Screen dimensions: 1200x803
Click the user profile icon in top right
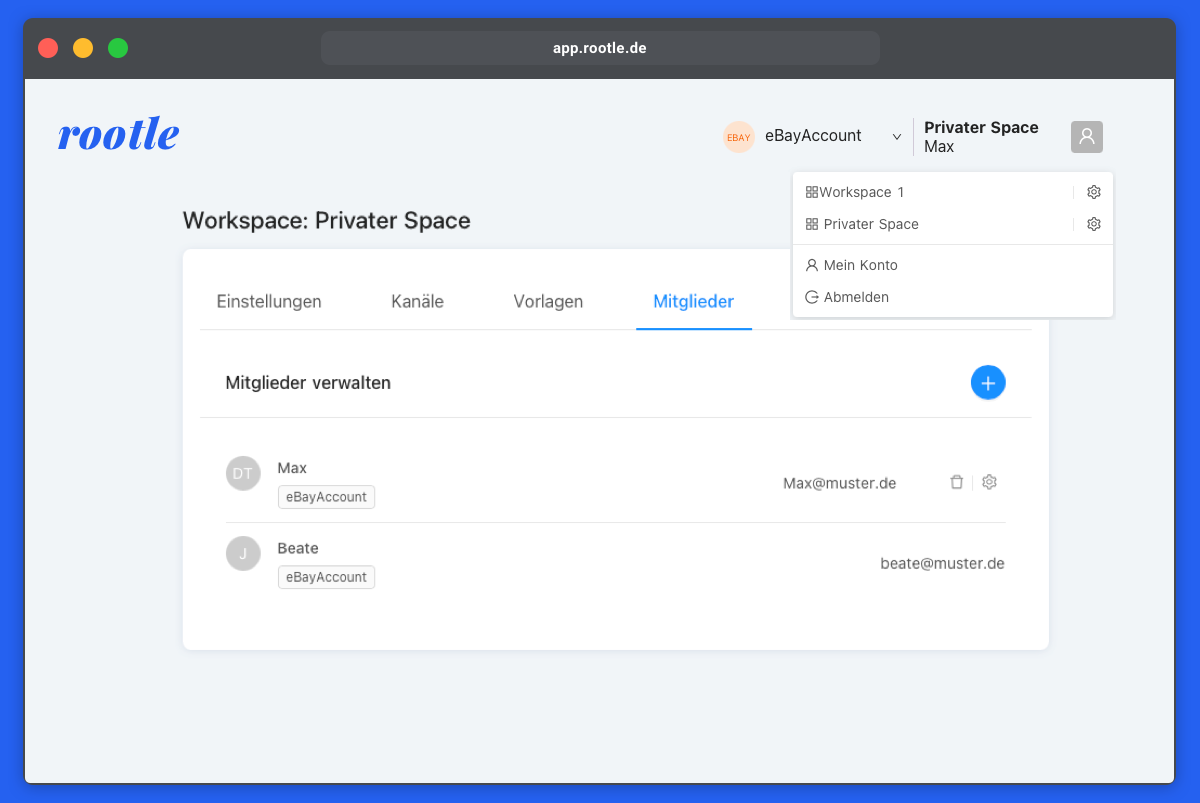tap(1086, 136)
